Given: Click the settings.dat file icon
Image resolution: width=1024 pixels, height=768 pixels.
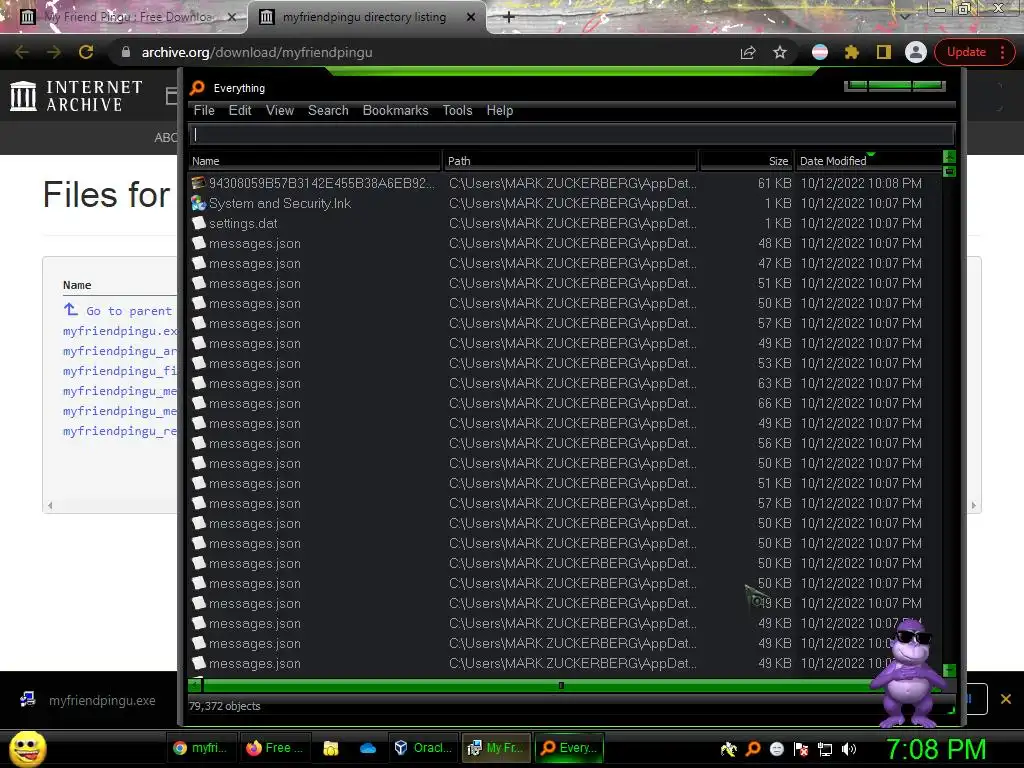Looking at the screenshot, I should (199, 223).
